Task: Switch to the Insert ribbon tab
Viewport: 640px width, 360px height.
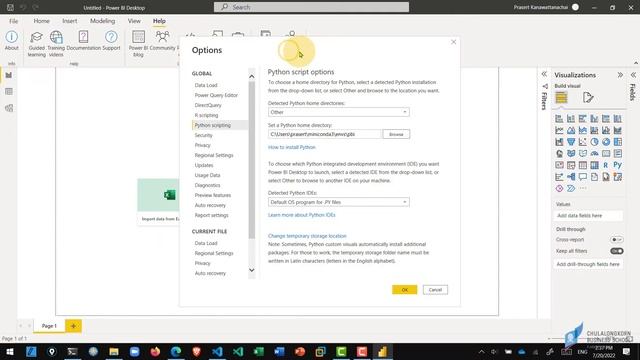Action: coord(69,21)
